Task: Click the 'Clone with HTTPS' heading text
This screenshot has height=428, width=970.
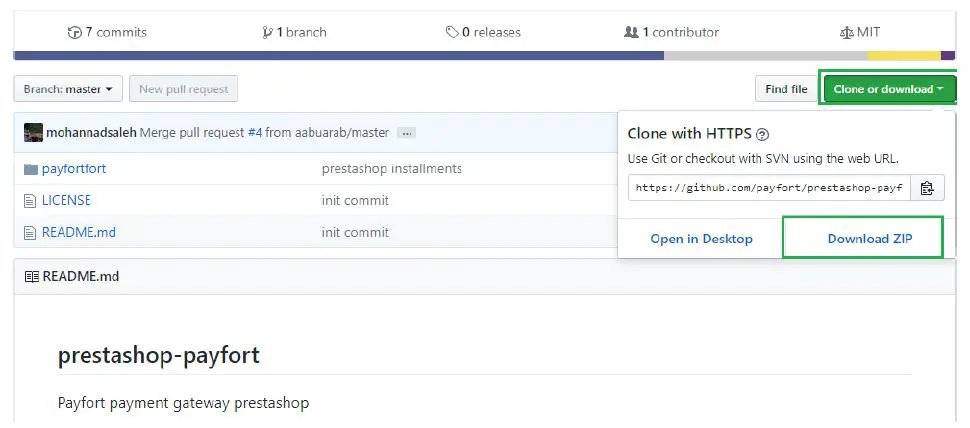Action: pyautogui.click(x=690, y=134)
